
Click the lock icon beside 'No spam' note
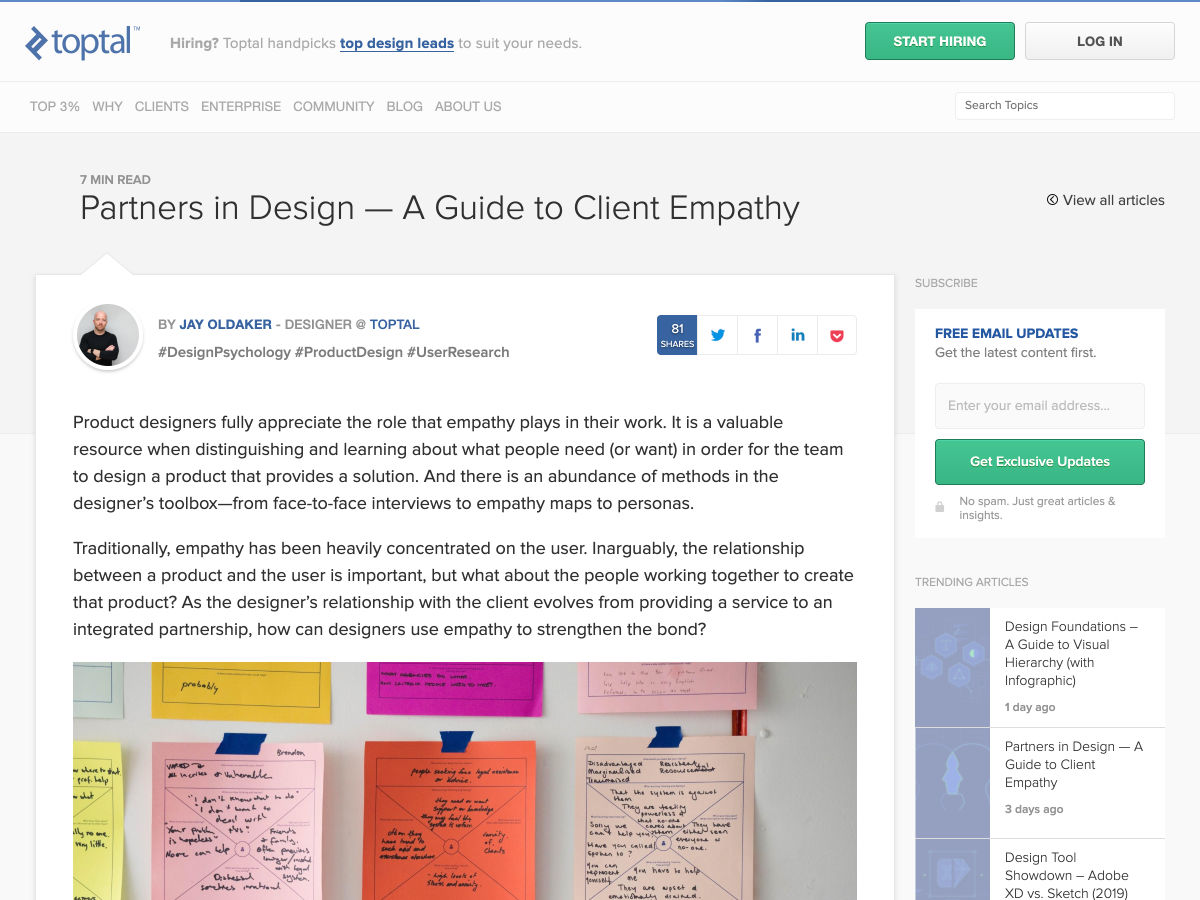(x=939, y=507)
